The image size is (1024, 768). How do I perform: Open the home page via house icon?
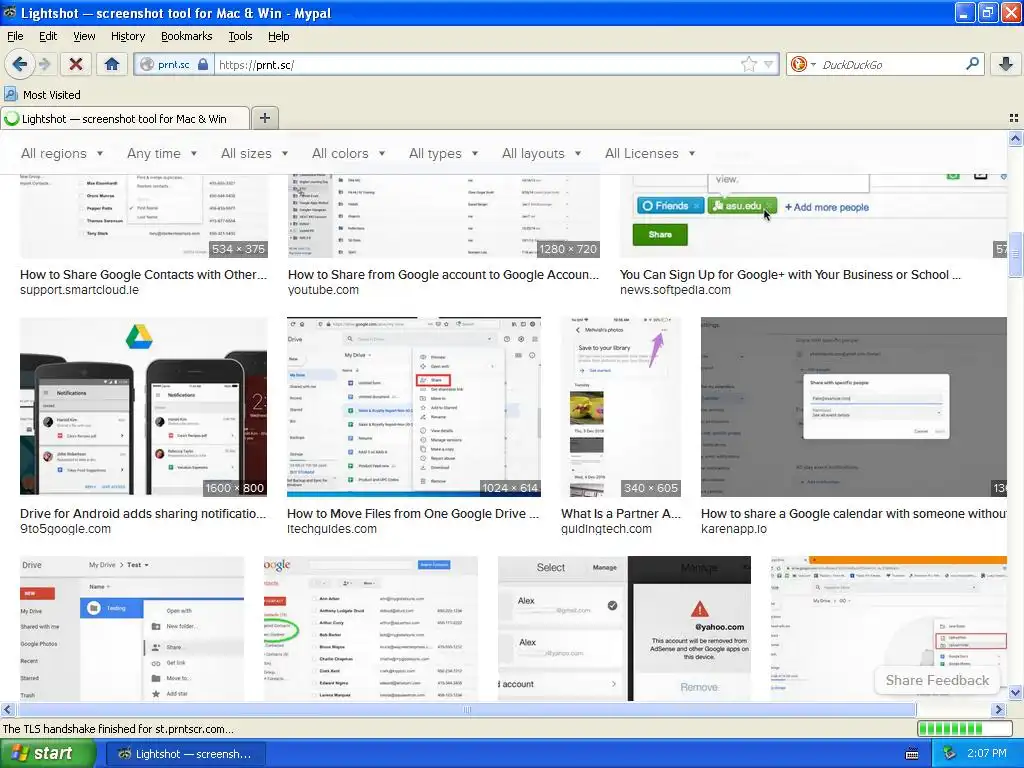pyautogui.click(x=112, y=64)
